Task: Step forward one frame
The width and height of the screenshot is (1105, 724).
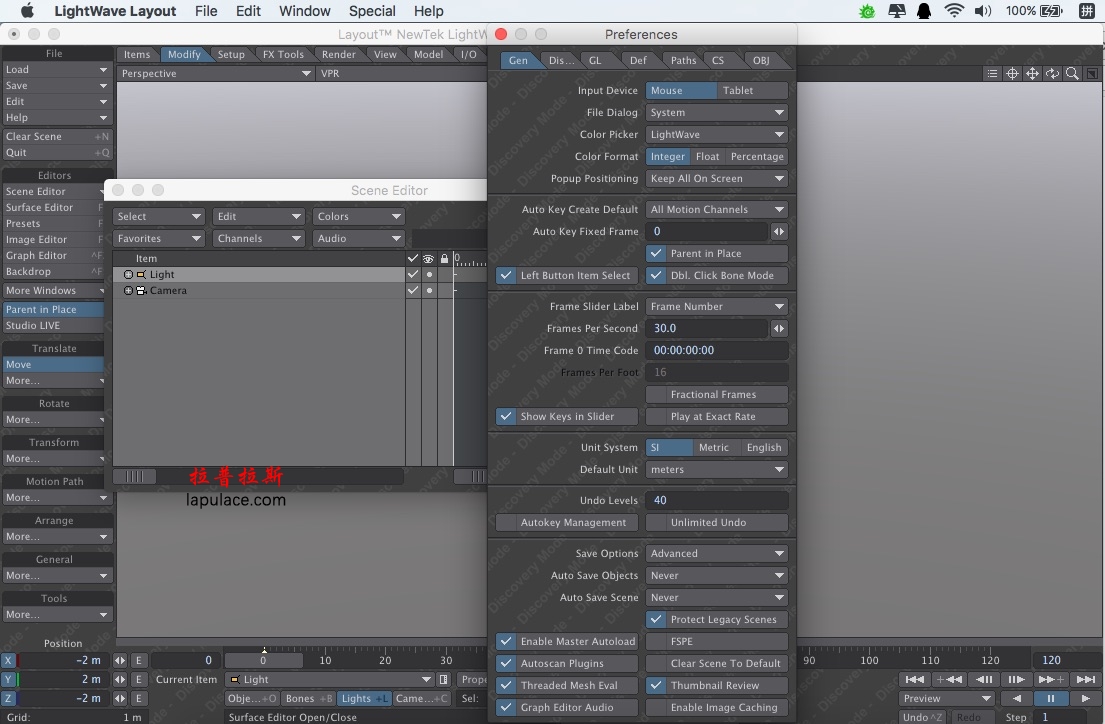Action: (1016, 679)
